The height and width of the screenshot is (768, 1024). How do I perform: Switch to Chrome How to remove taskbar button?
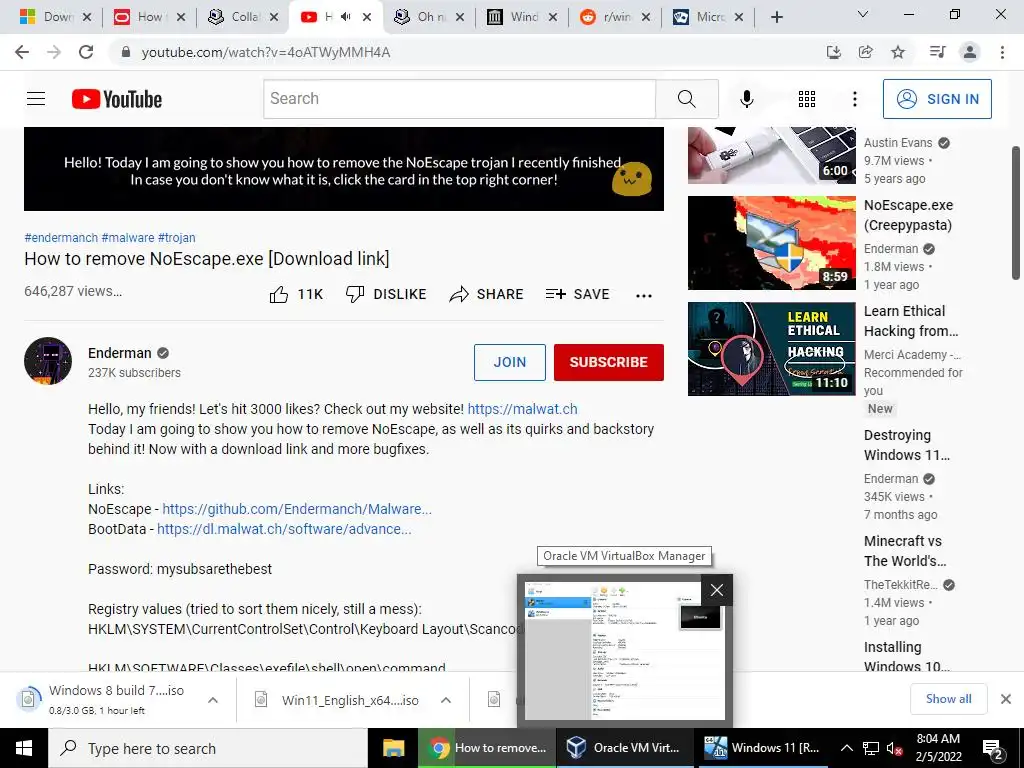pos(487,748)
